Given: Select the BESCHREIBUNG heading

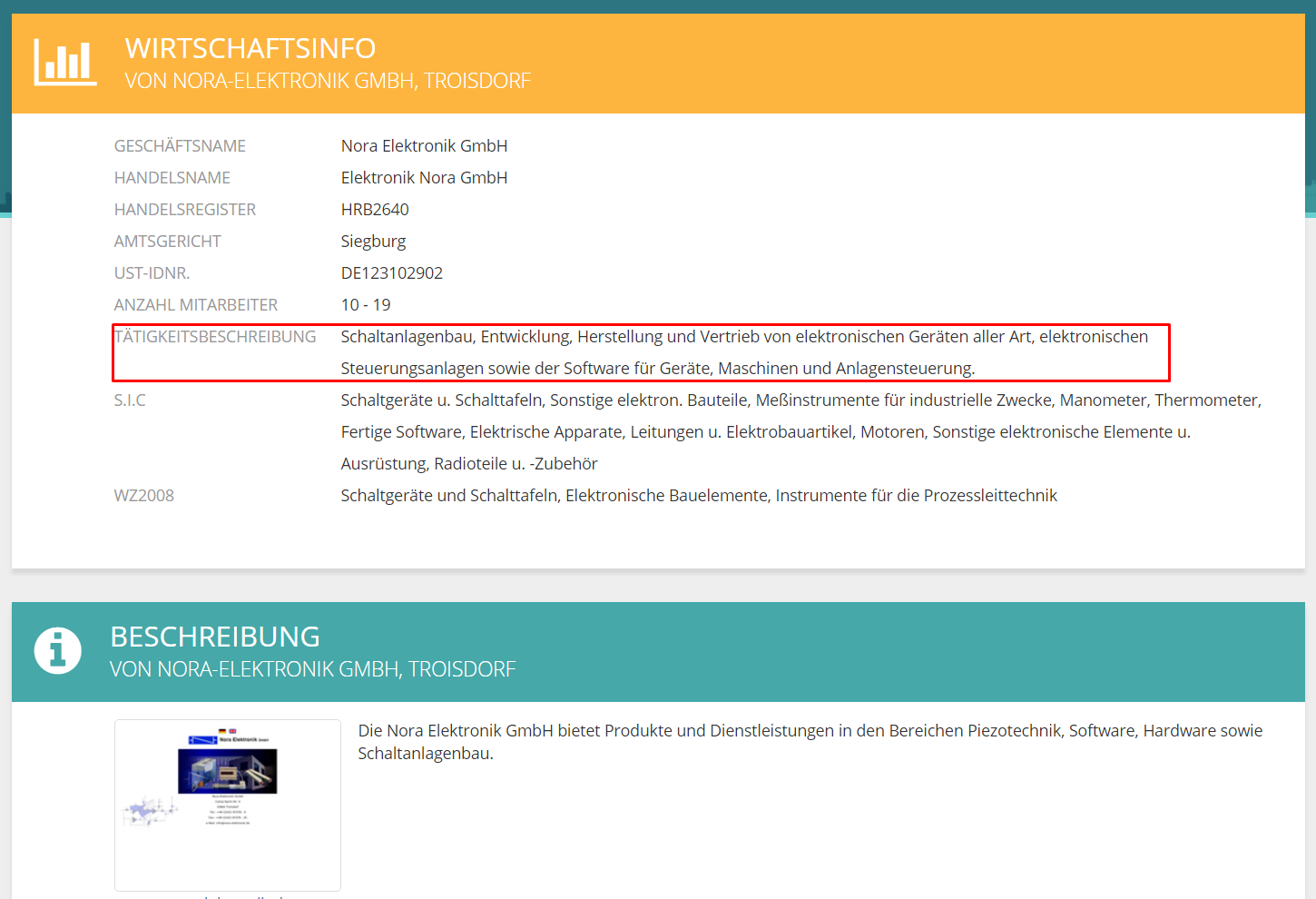Looking at the screenshot, I should click(x=215, y=637).
